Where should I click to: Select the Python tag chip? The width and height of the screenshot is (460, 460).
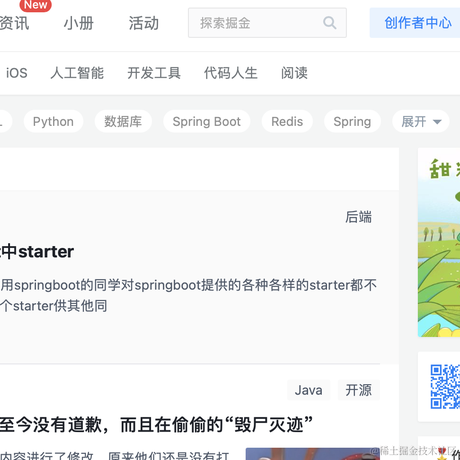pyautogui.click(x=53, y=122)
